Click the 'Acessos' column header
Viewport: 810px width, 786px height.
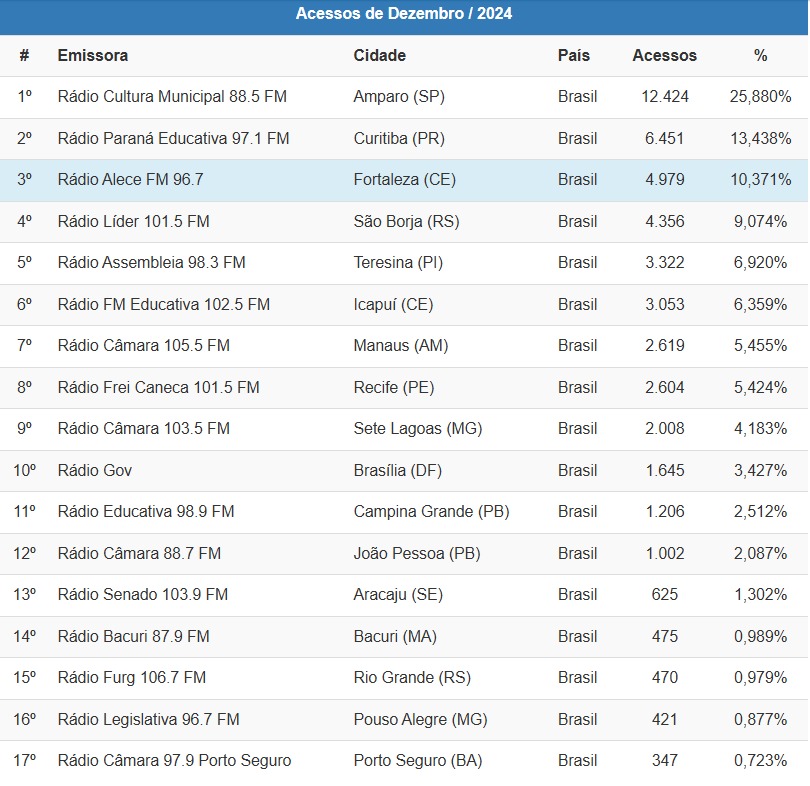[664, 56]
